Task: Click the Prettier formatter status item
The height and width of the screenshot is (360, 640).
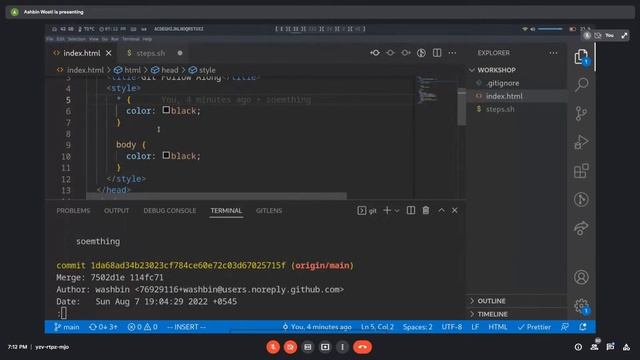Action: coord(534,327)
